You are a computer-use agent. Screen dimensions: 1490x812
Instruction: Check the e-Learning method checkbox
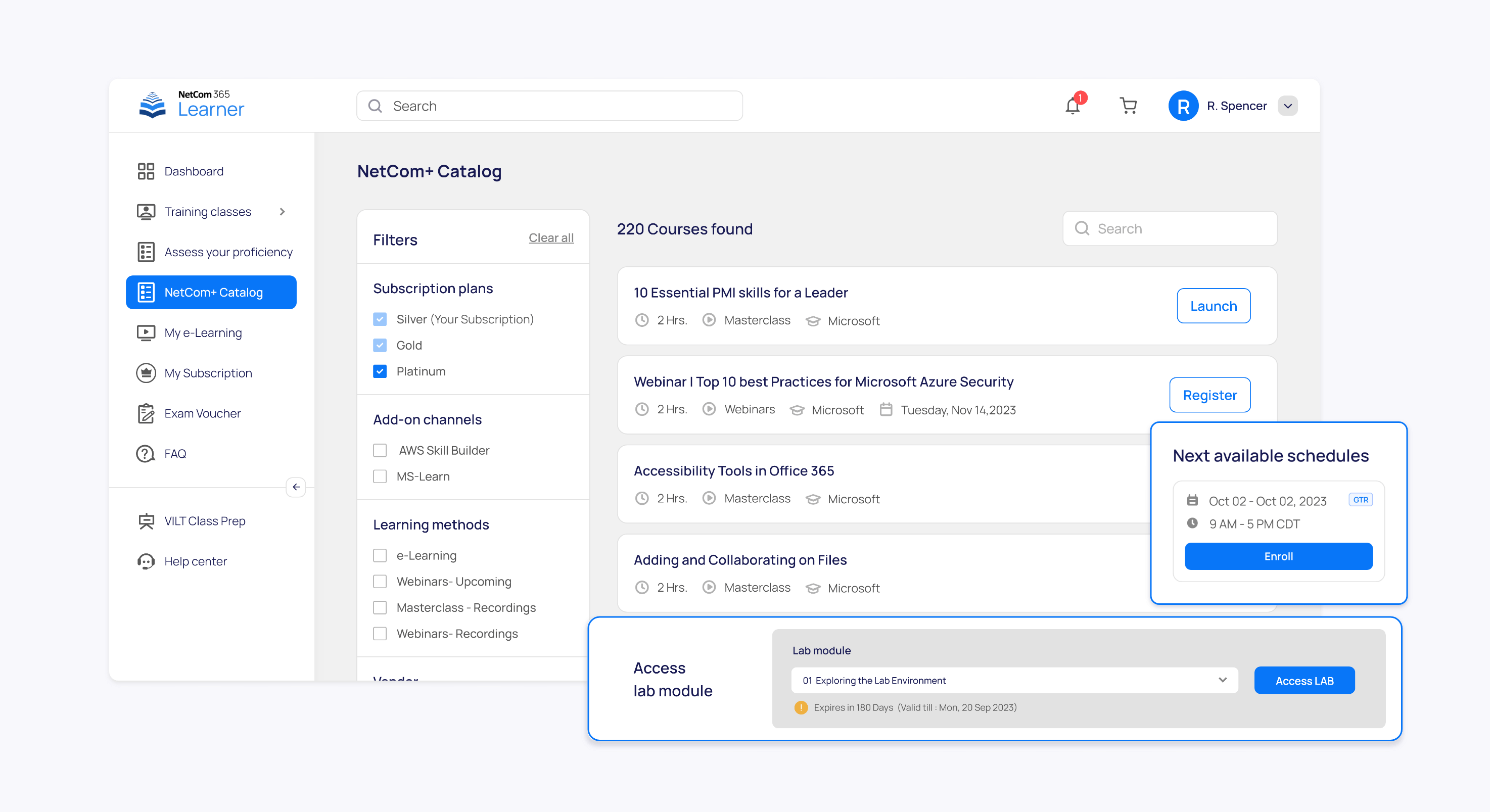click(x=380, y=556)
